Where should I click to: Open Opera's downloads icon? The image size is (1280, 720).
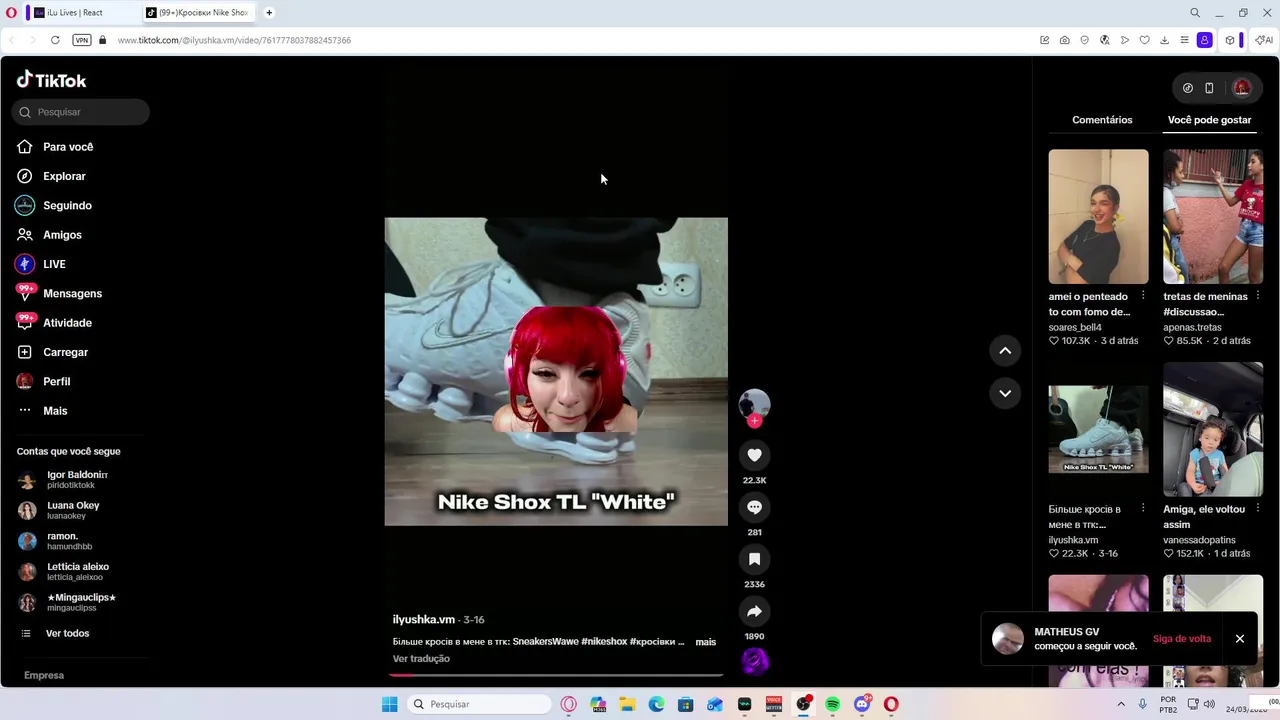tap(1164, 40)
